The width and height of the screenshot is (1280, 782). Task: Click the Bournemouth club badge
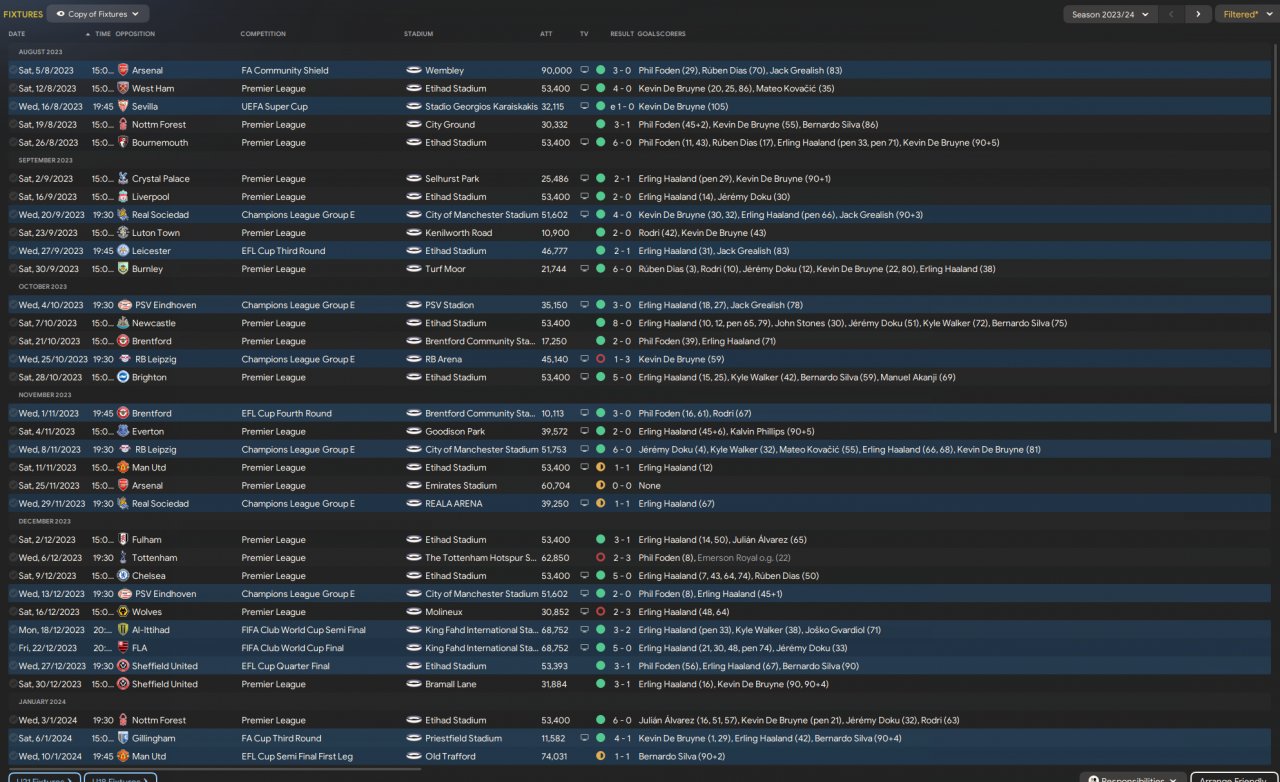click(123, 143)
